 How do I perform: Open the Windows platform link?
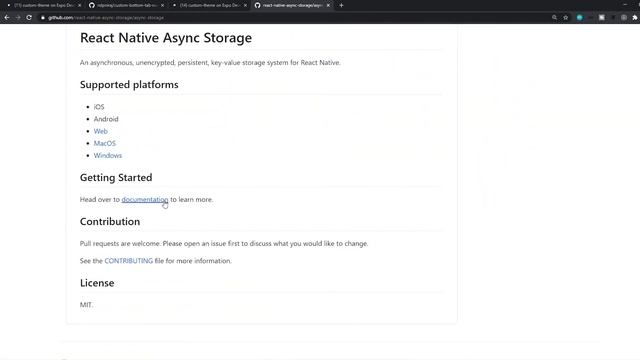[x=108, y=156]
